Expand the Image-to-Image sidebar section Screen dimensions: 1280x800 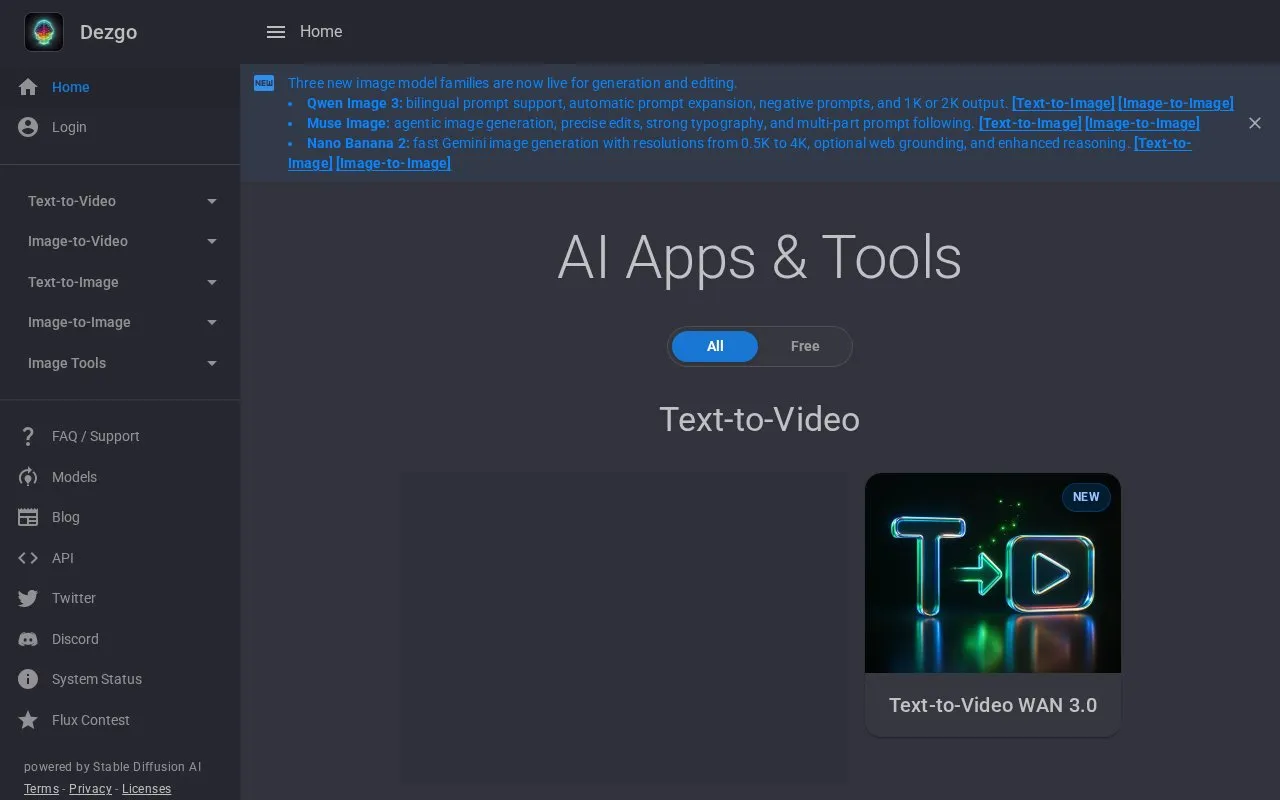tap(120, 322)
